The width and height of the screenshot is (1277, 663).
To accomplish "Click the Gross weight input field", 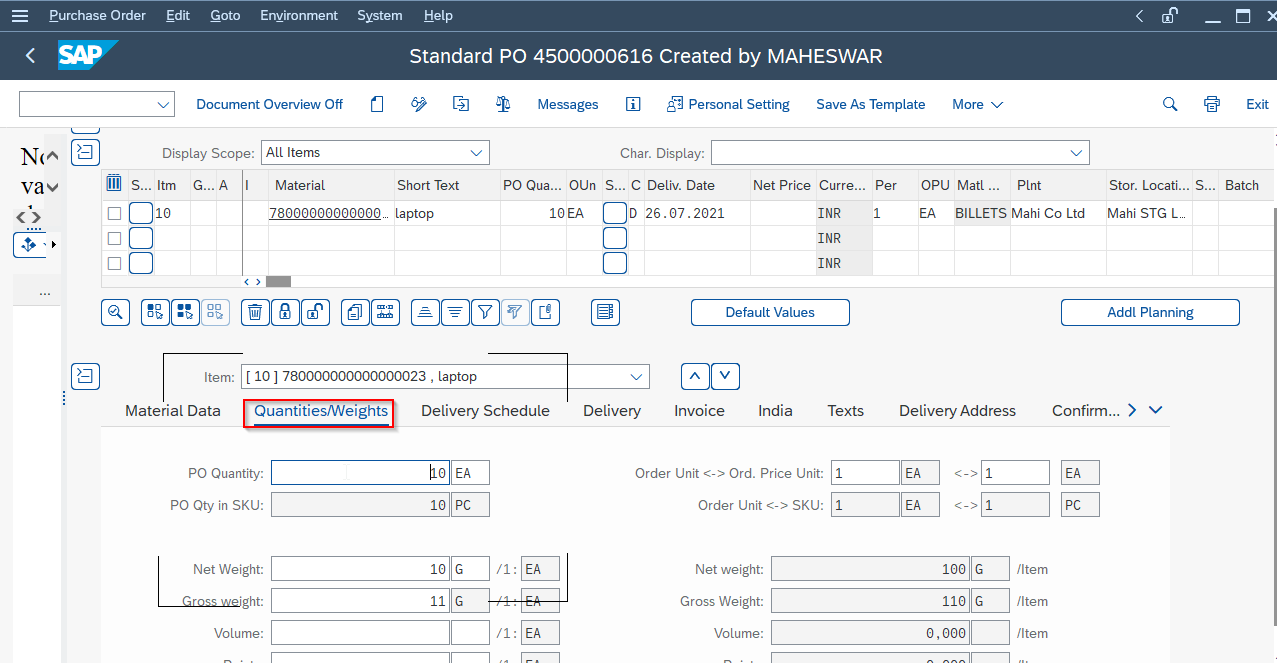I will click(x=361, y=601).
